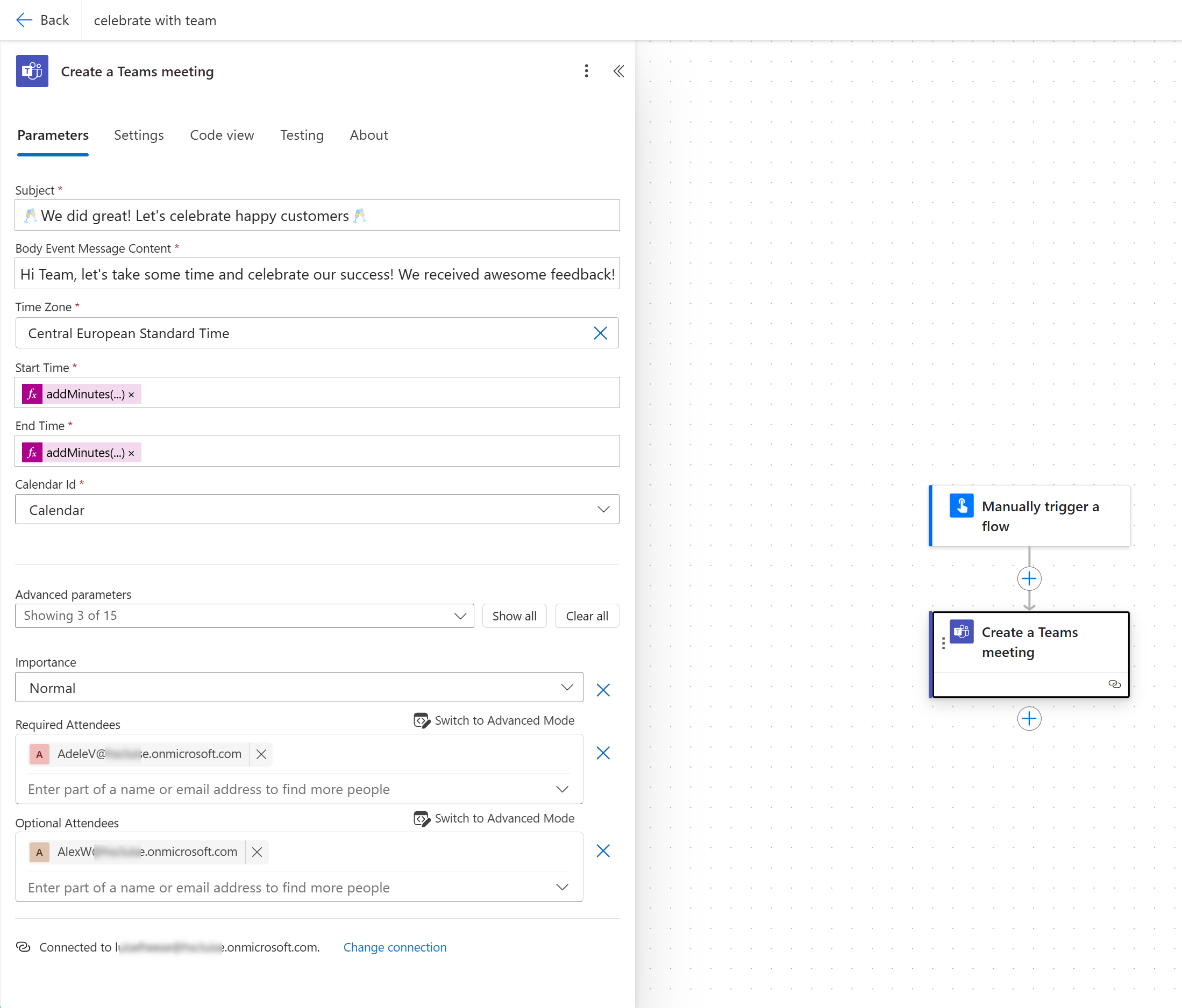The image size is (1182, 1008).
Task: Remove AdeleV from required attendees
Action: [x=261, y=754]
